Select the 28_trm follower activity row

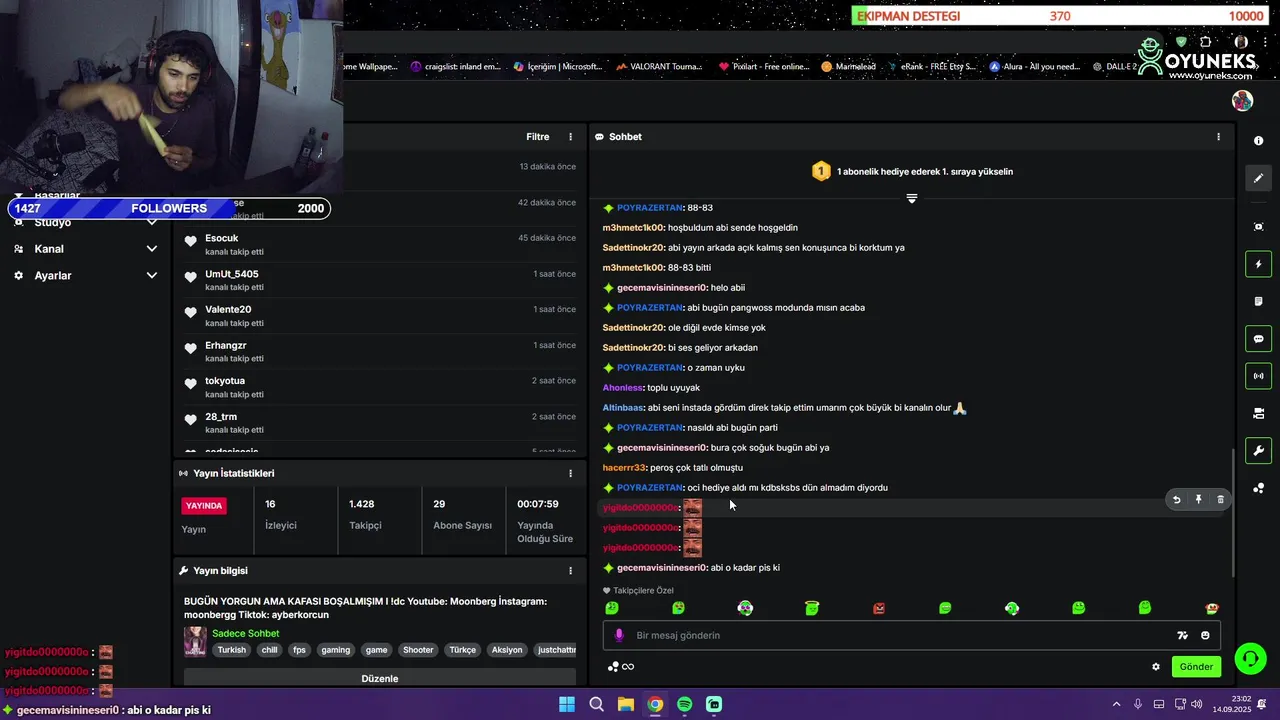380,423
